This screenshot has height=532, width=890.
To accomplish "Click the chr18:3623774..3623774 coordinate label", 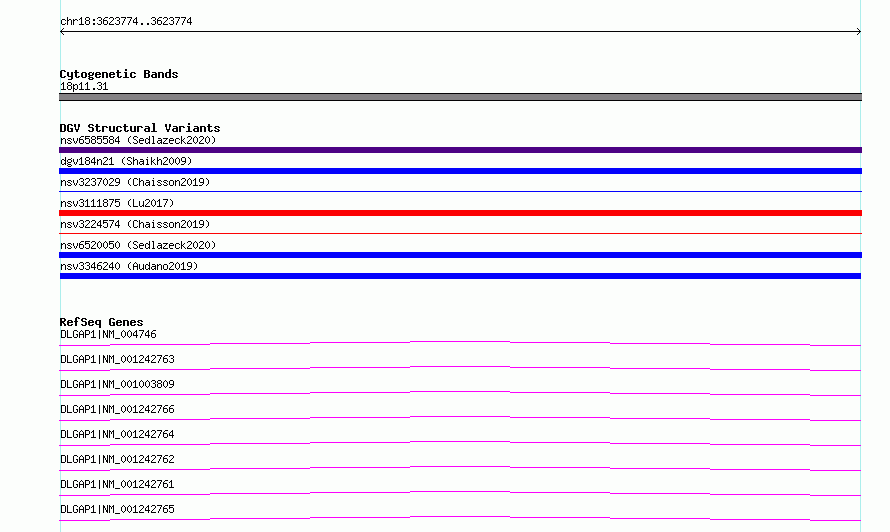I will pos(126,21).
